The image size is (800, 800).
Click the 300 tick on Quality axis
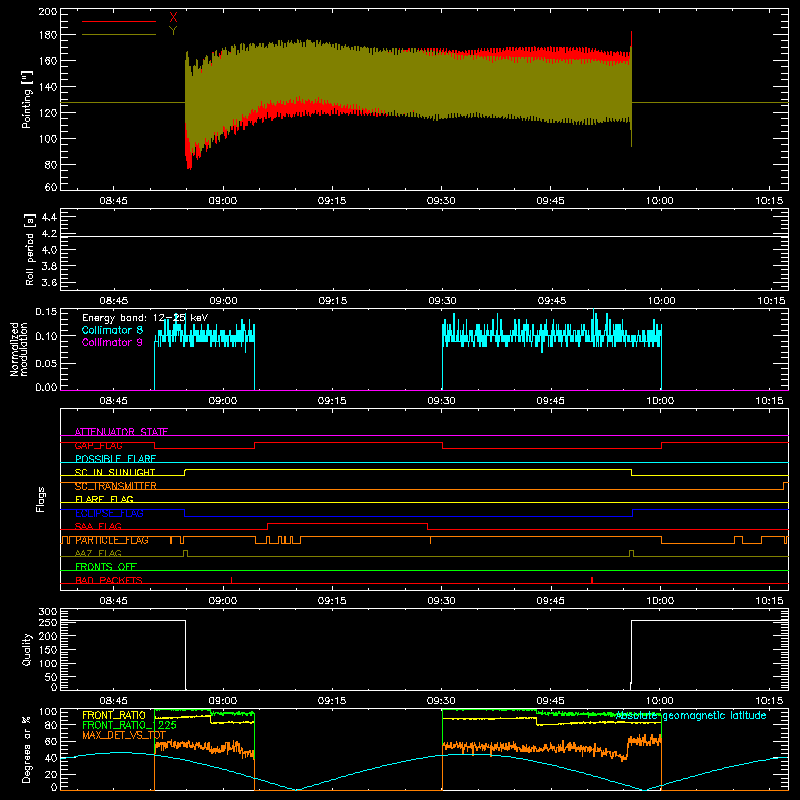[48, 612]
